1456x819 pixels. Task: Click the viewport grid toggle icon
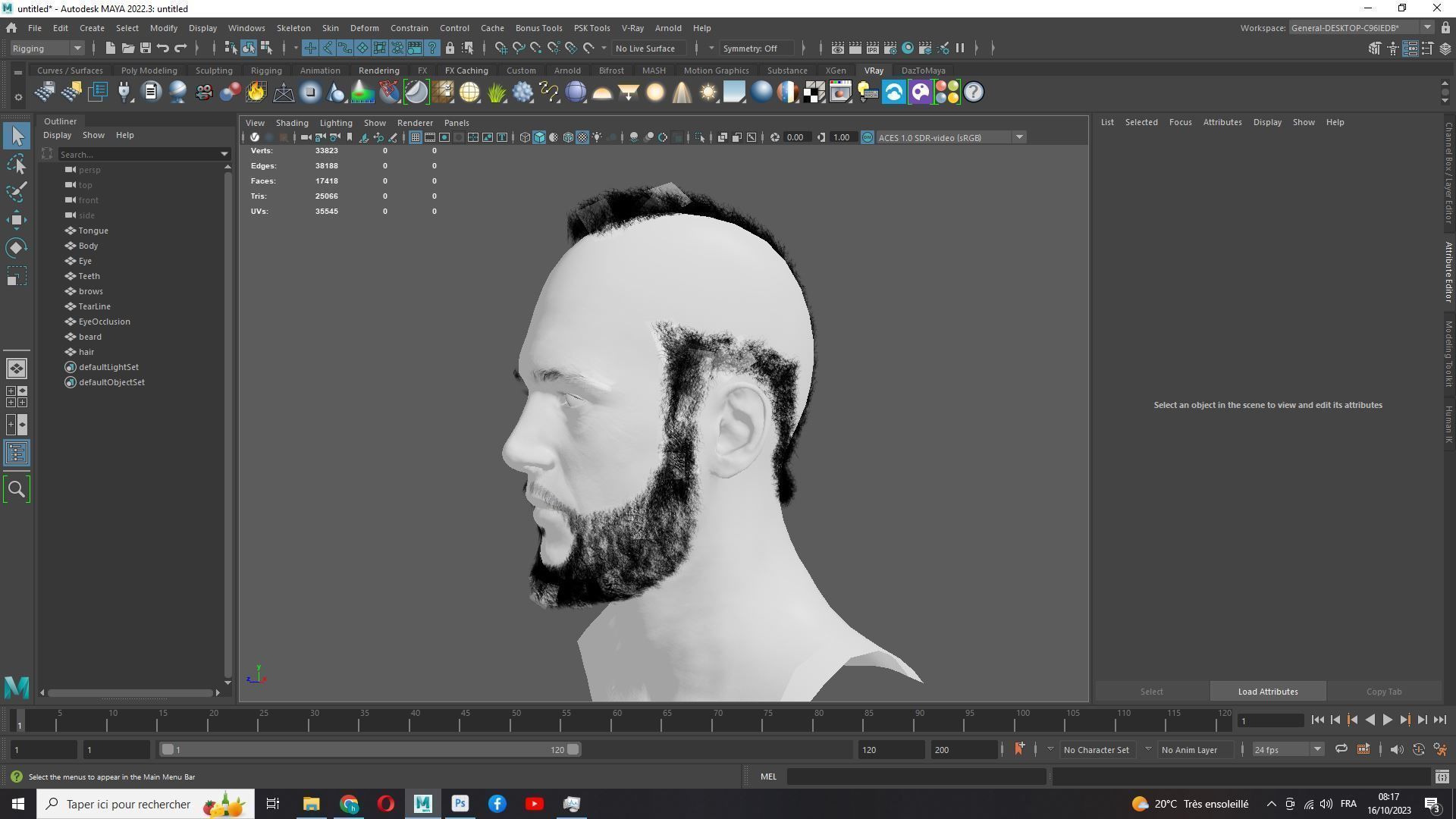pos(416,137)
